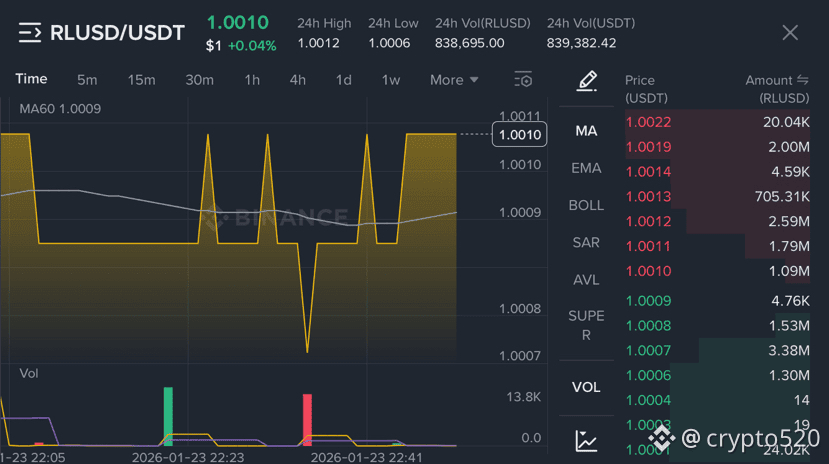Screen dimensions: 829x464
Task: Click the line chart icon below VOL
Action: [x=586, y=441]
